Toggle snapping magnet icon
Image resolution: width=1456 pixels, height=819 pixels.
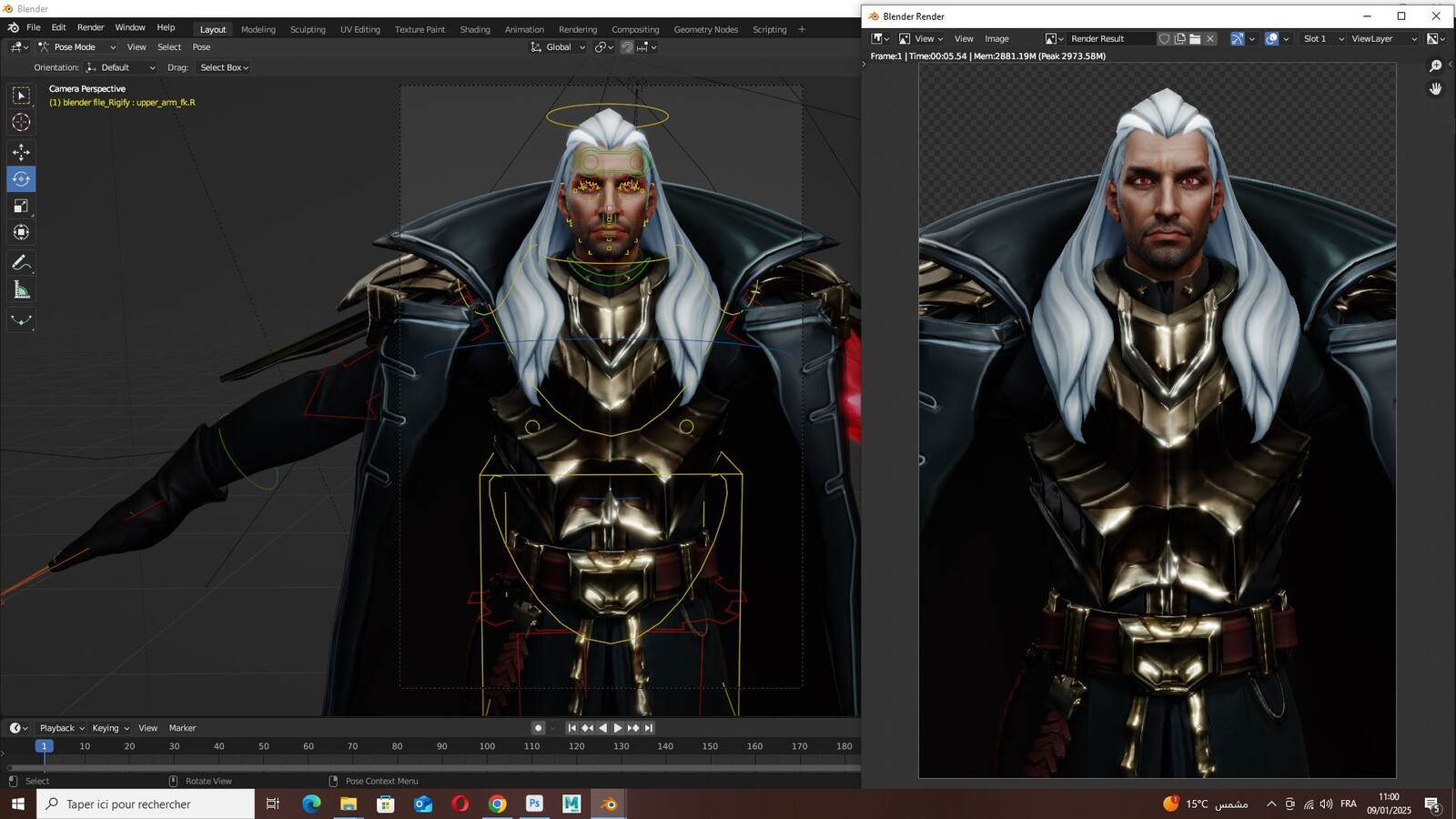tap(627, 47)
